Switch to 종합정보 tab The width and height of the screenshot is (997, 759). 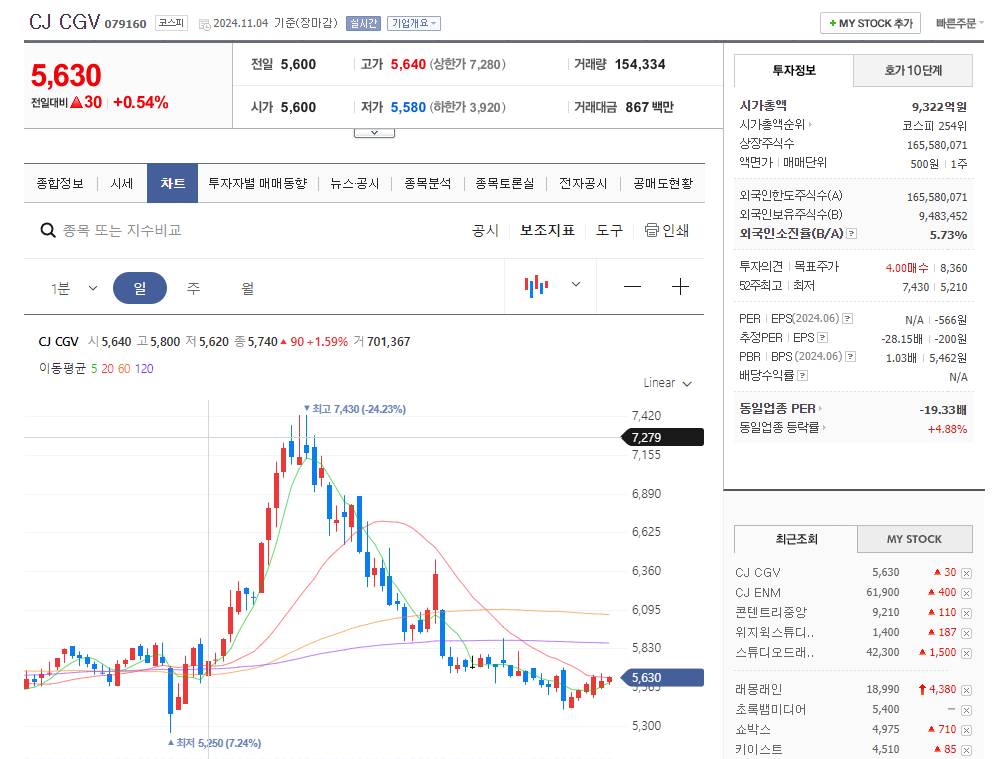coord(60,184)
